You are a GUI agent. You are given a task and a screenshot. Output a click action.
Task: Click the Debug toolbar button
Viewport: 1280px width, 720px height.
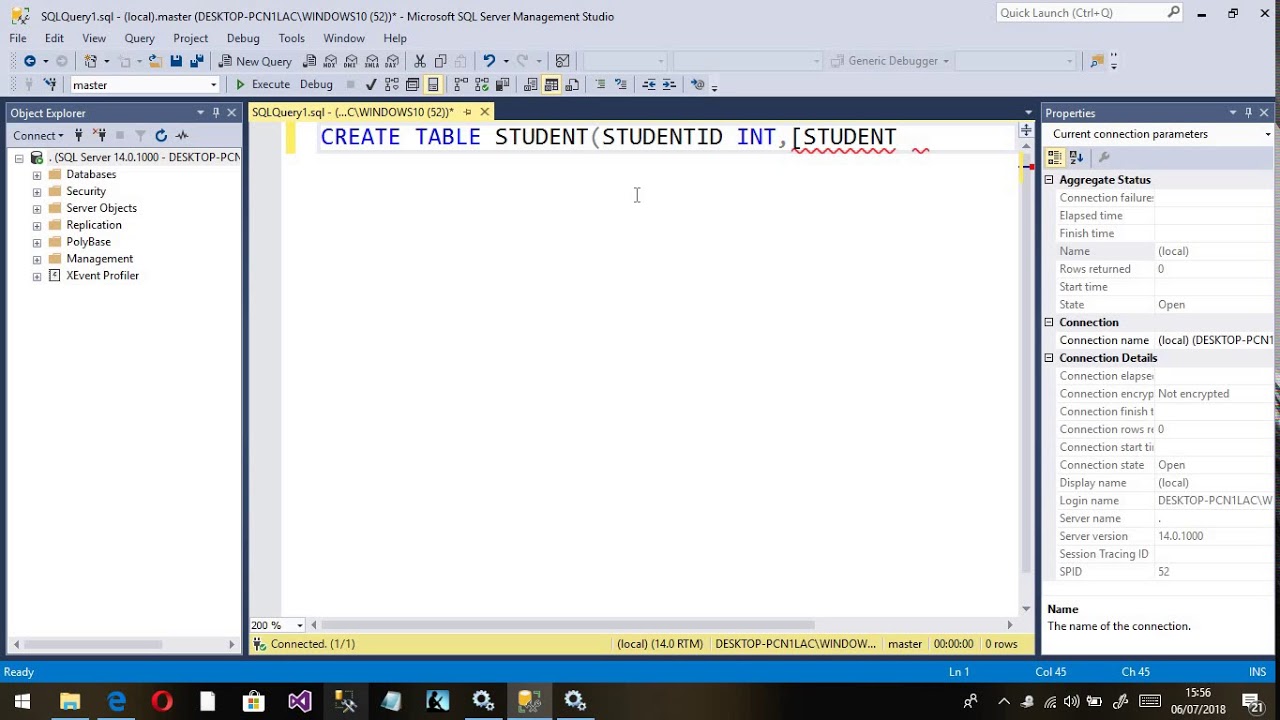pyautogui.click(x=316, y=85)
